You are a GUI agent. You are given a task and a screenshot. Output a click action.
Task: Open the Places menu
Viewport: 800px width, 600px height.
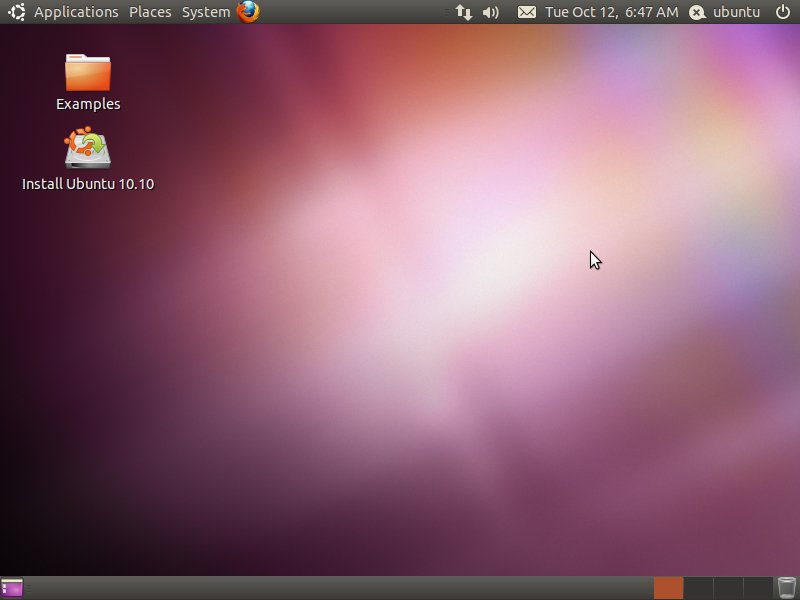[150, 12]
